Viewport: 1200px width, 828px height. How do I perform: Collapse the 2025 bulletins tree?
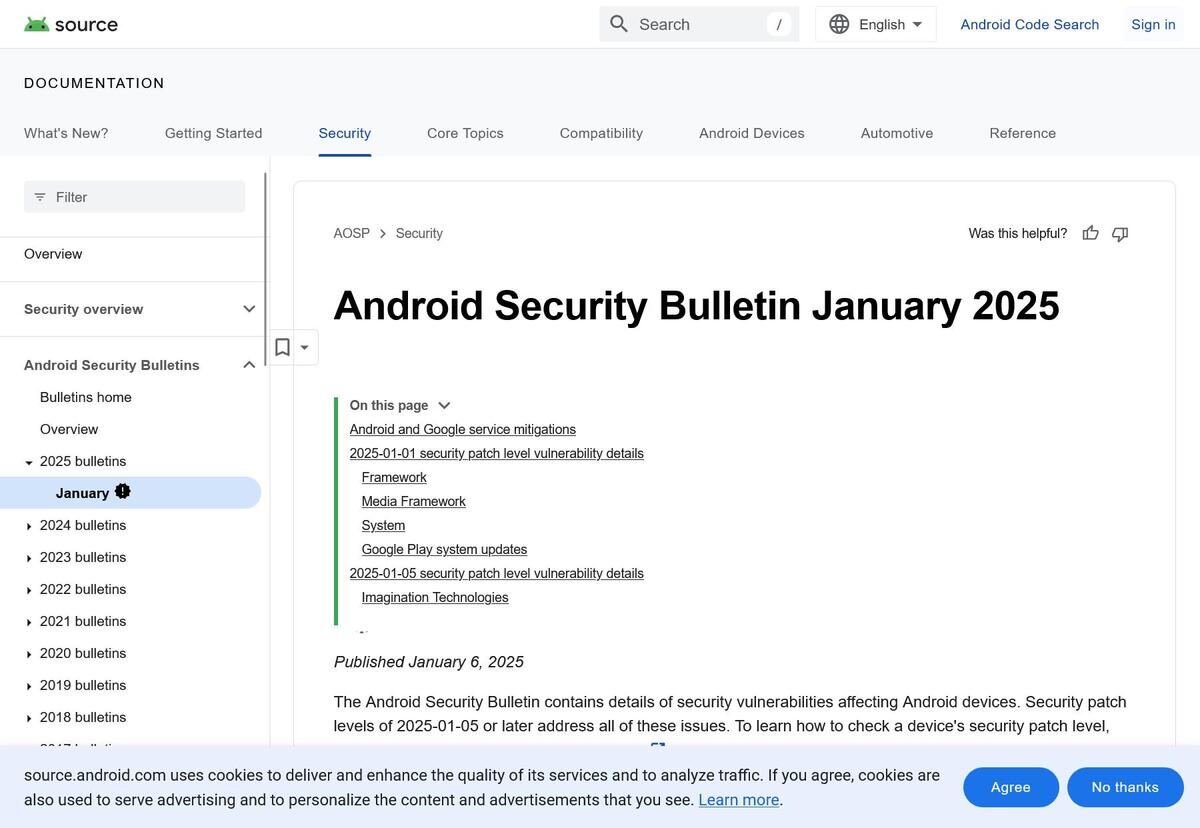(29, 462)
